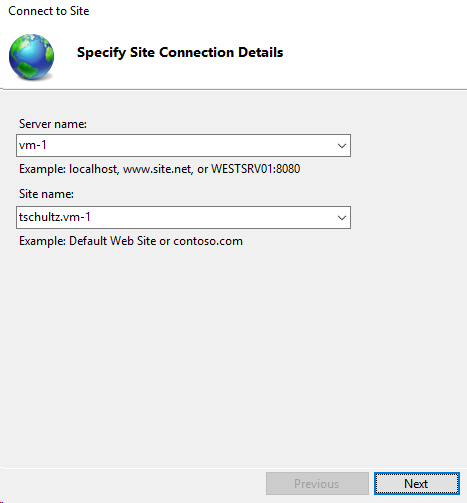Click the tschultz.vm-1 text in Site name field

tap(55, 217)
